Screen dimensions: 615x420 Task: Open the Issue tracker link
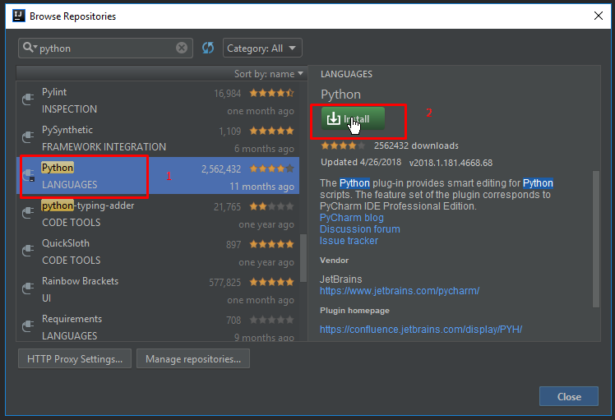[x=349, y=240]
